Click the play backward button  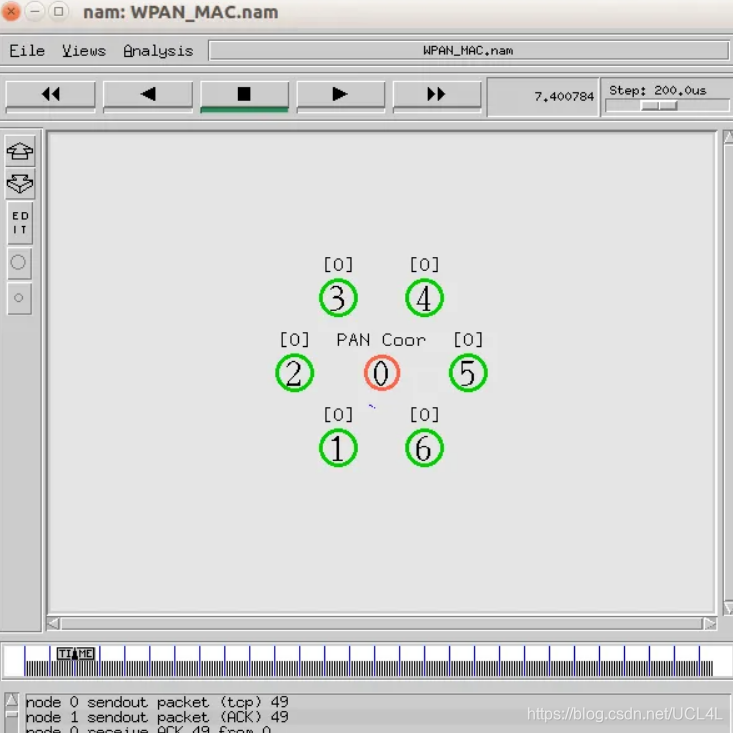148,95
